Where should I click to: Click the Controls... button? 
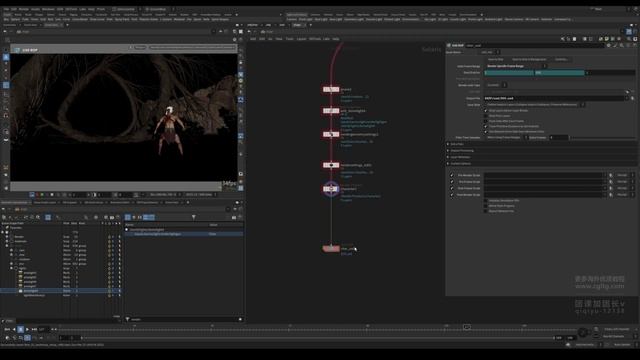tap(562, 60)
